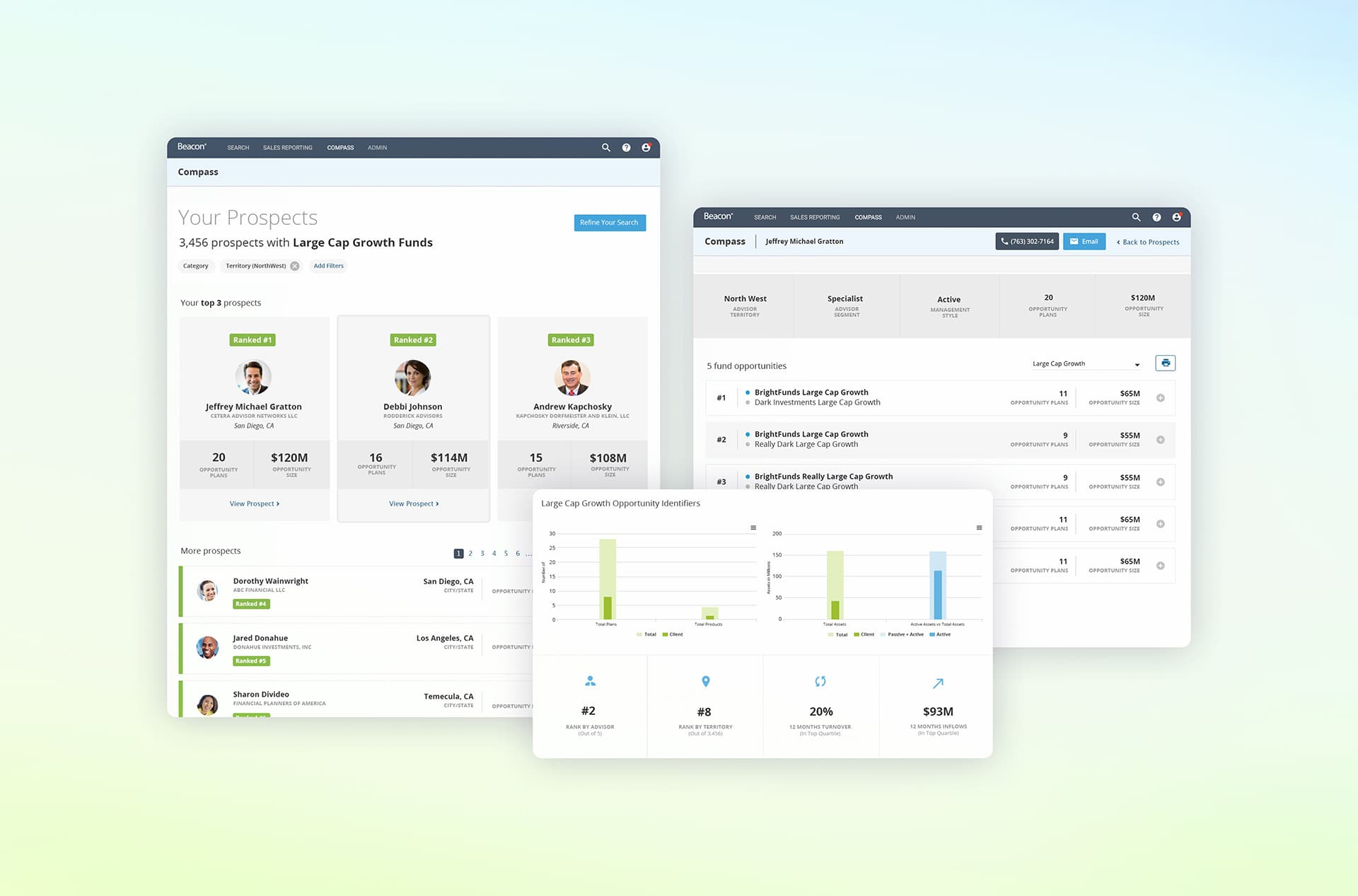Click Andrew Kapchosky's profile photo
This screenshot has height=896, width=1358.
pyautogui.click(x=572, y=377)
